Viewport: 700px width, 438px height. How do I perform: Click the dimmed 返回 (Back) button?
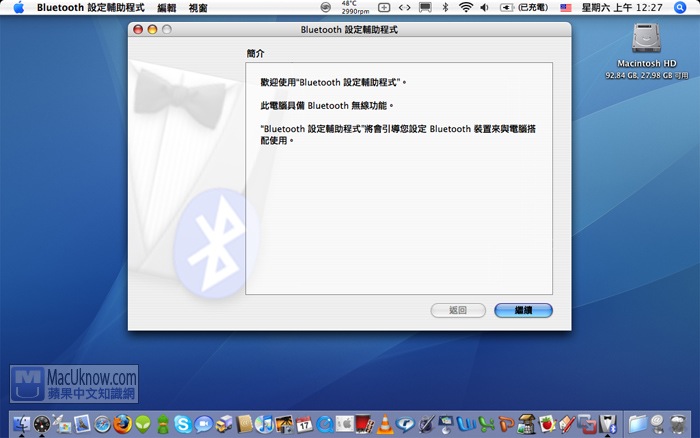[458, 310]
